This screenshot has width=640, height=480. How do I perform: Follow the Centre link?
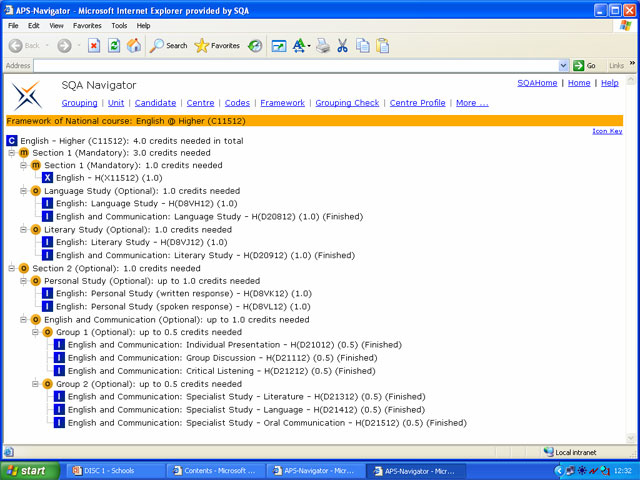click(200, 103)
